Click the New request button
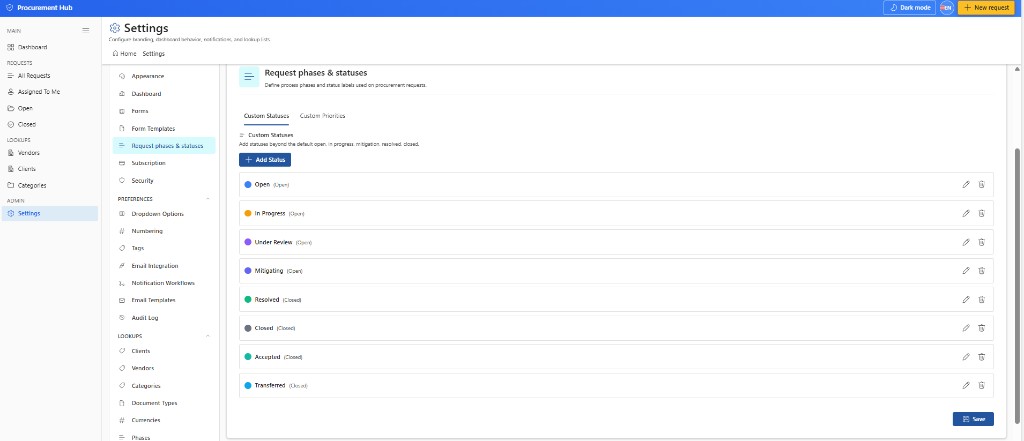 (x=986, y=8)
